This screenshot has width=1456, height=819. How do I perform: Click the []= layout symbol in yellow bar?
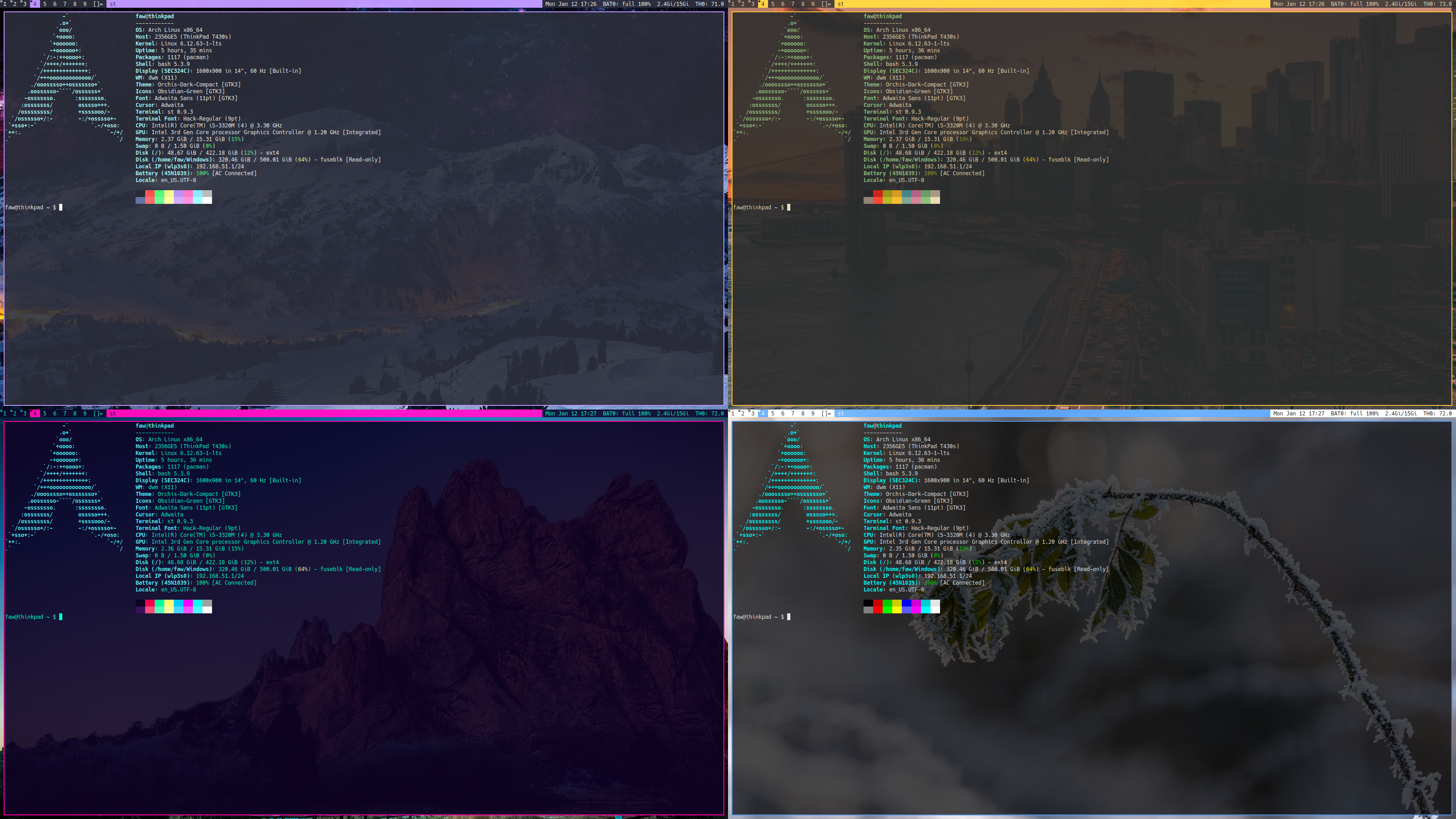click(x=826, y=4)
